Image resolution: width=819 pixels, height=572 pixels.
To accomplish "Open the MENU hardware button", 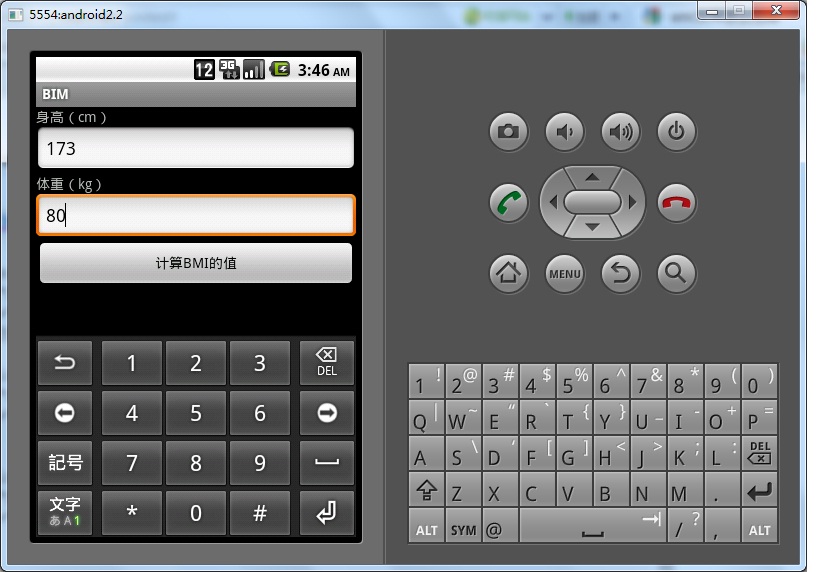I will tap(564, 273).
